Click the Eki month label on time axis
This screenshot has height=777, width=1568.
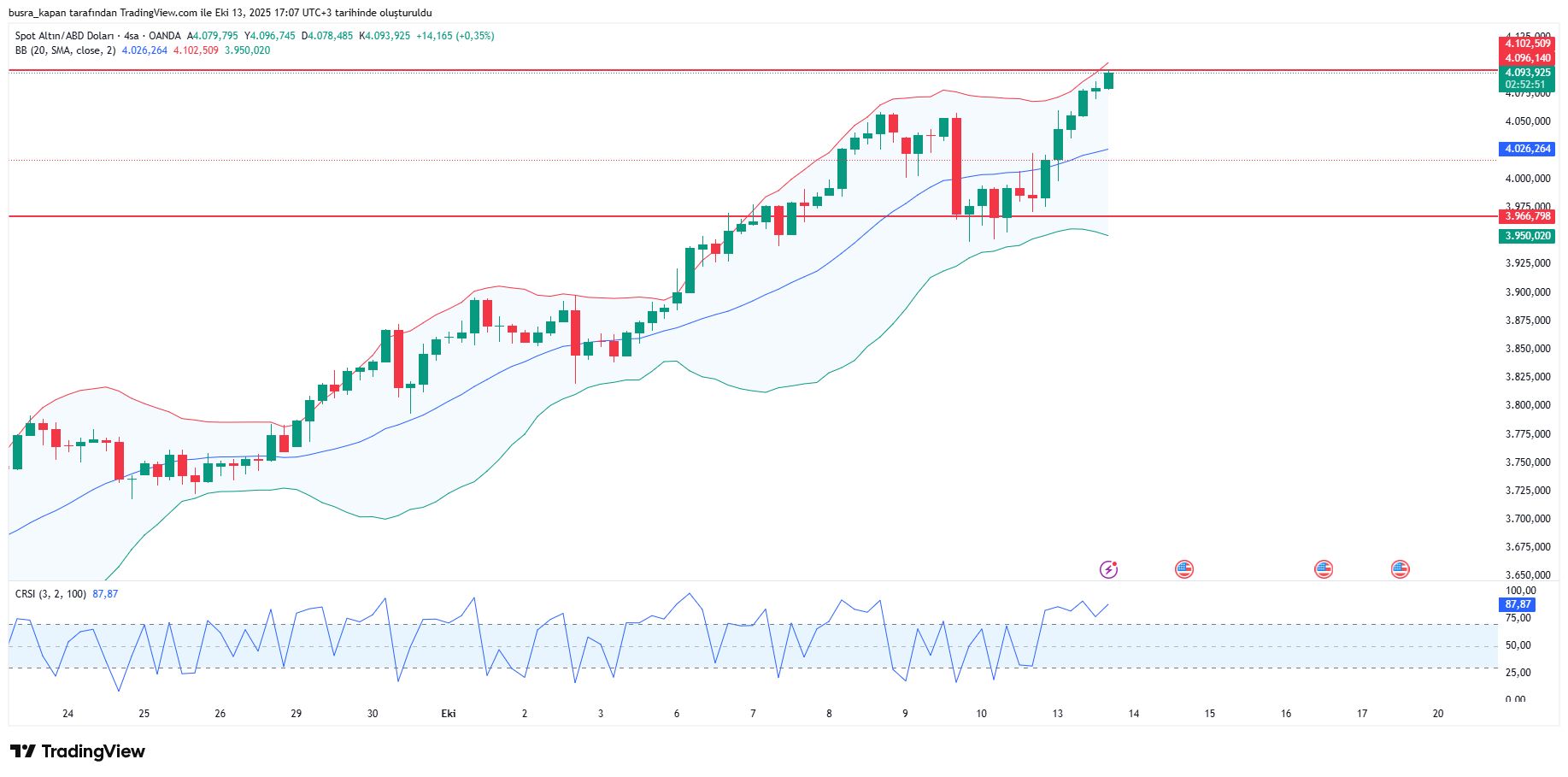(x=449, y=714)
